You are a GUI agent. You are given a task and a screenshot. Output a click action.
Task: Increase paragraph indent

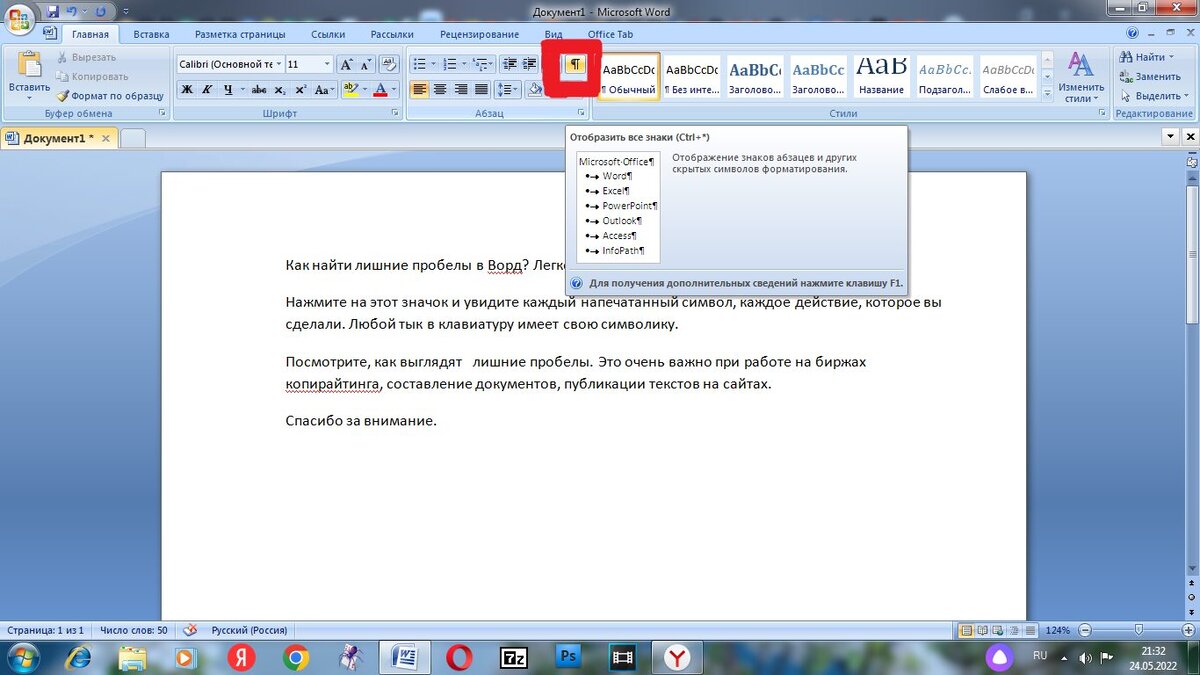(x=530, y=64)
